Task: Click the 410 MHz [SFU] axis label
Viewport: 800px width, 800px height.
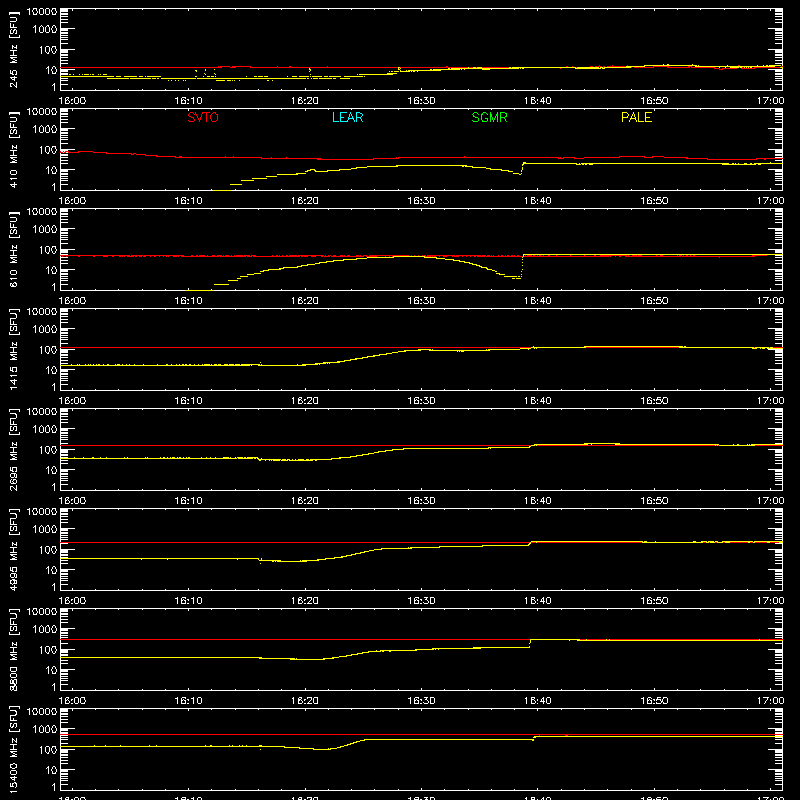Action: 14,149
